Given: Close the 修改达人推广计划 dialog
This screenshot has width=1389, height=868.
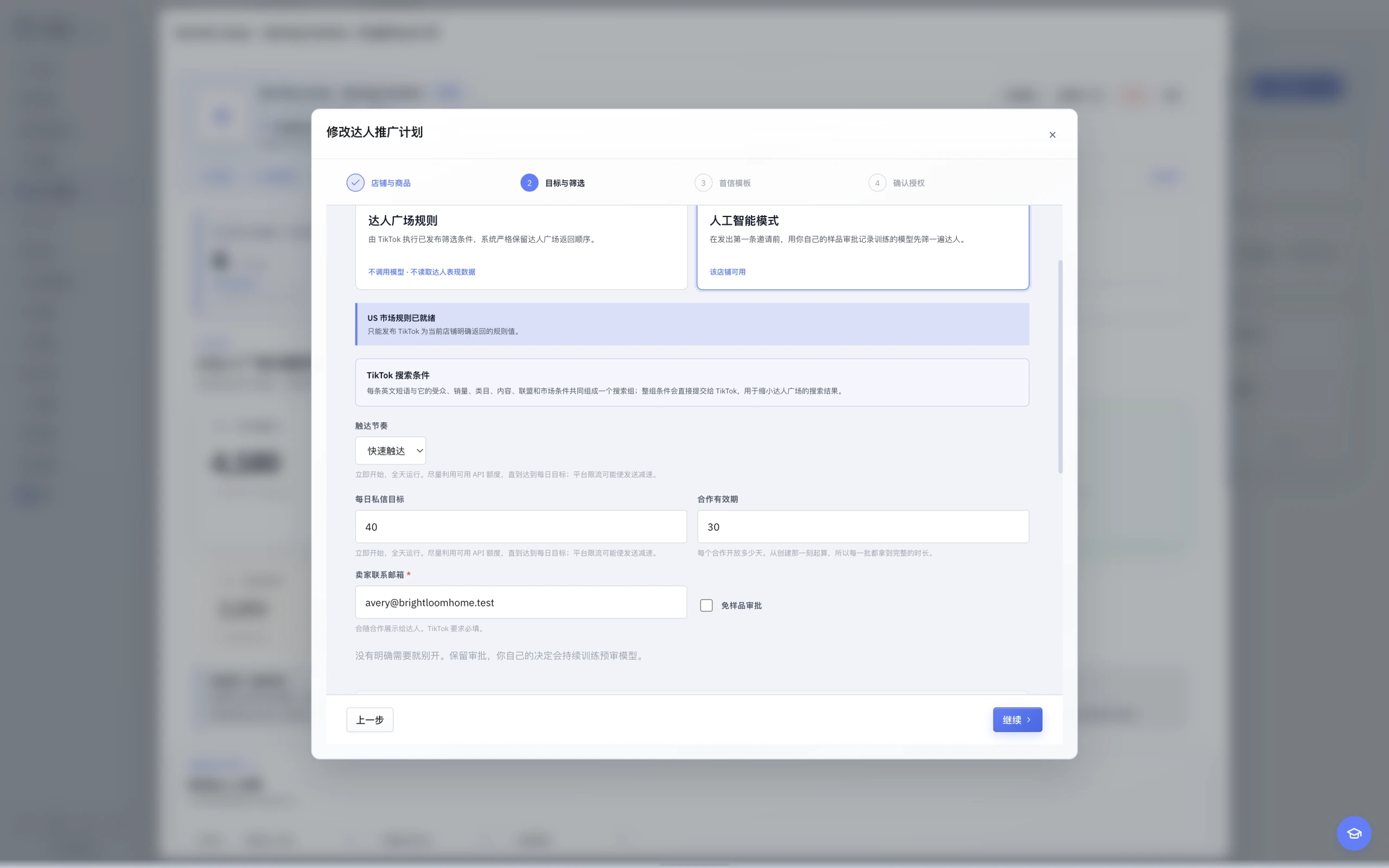Looking at the screenshot, I should [1052, 135].
